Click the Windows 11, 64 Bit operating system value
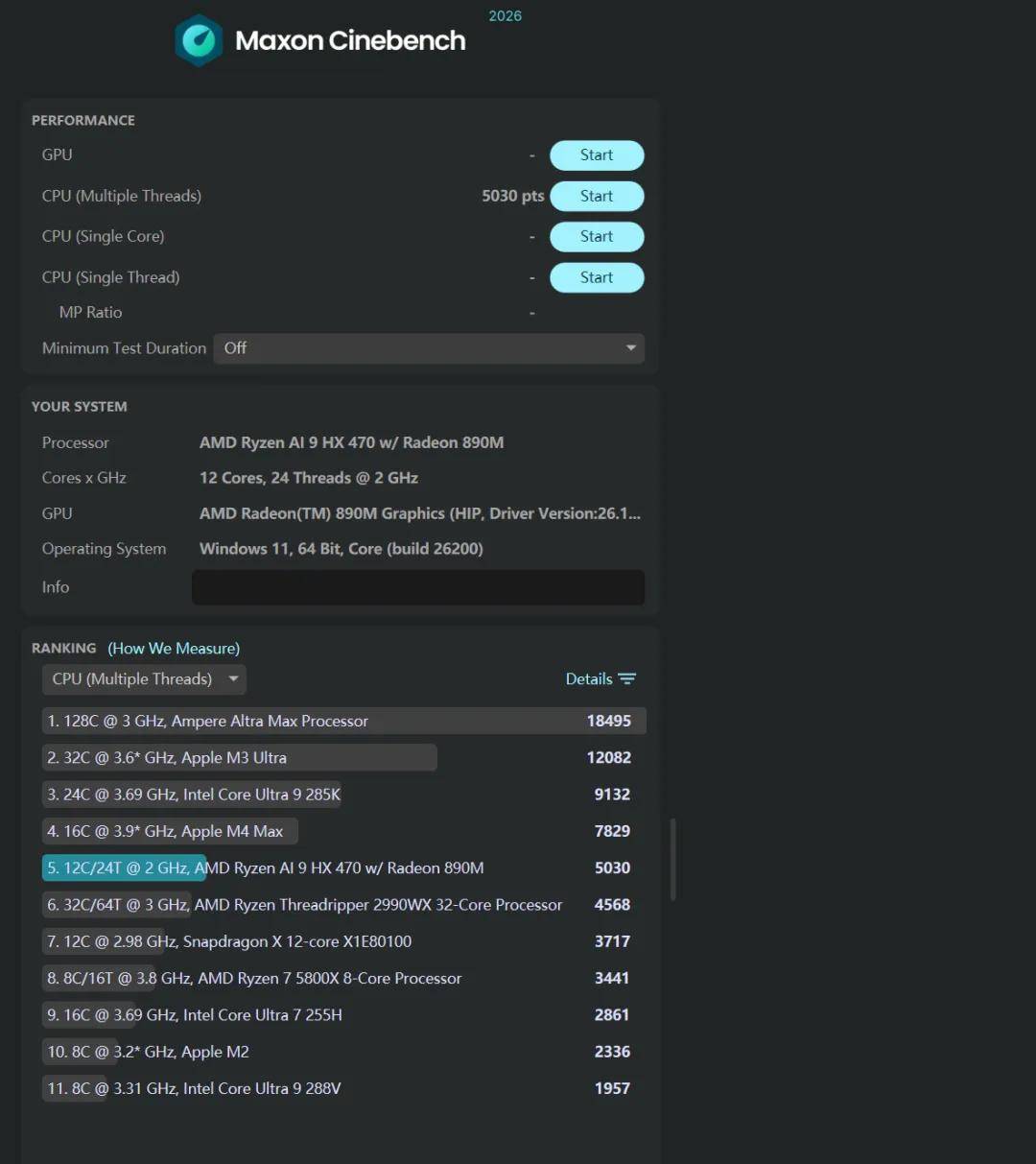1036x1164 pixels. 341,549
